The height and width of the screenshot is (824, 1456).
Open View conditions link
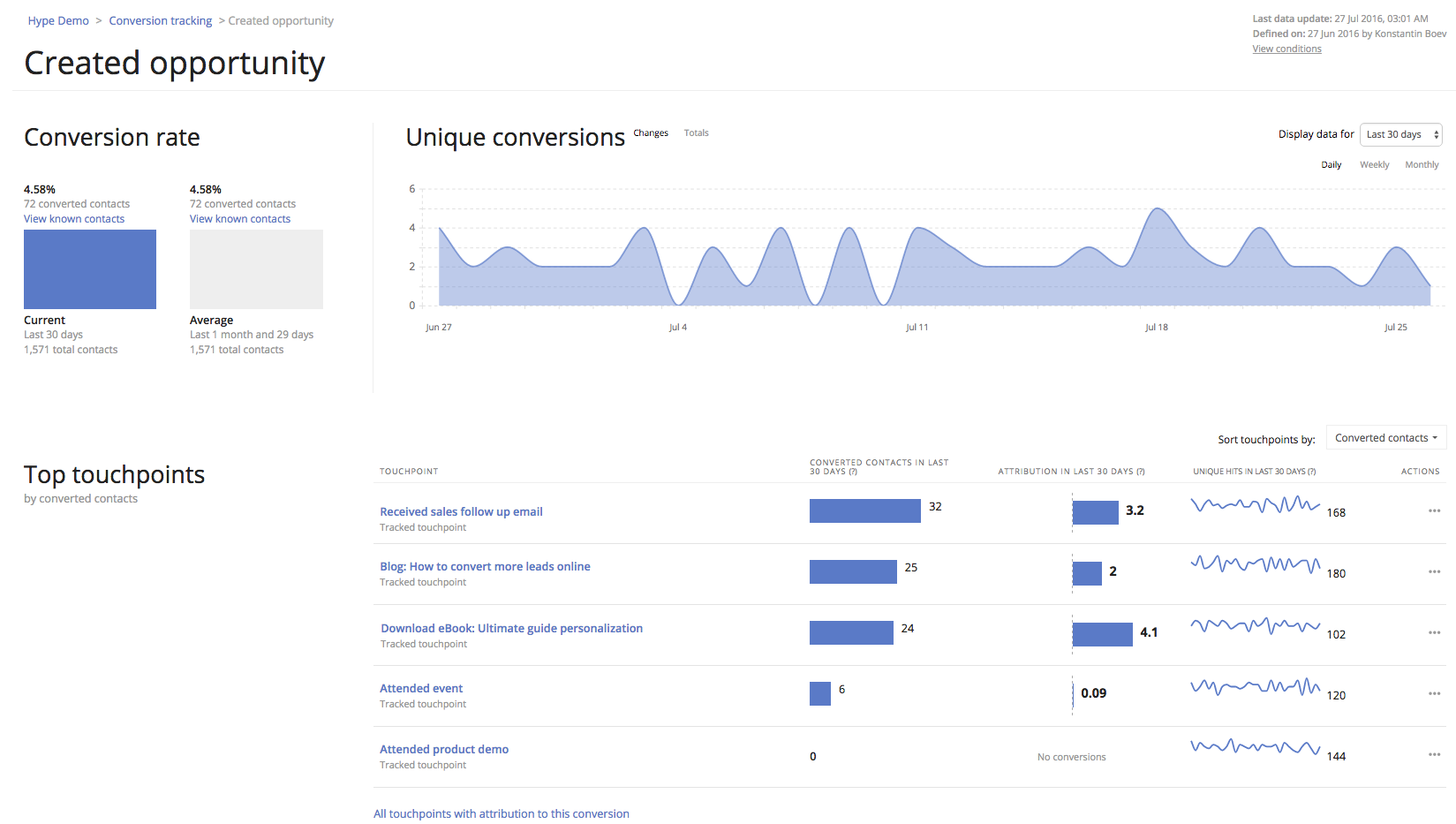[x=1286, y=49]
